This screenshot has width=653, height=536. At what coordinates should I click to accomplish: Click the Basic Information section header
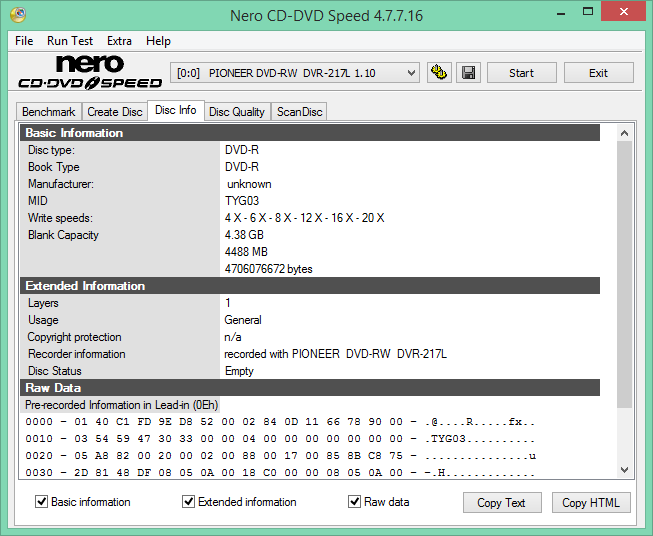310,133
